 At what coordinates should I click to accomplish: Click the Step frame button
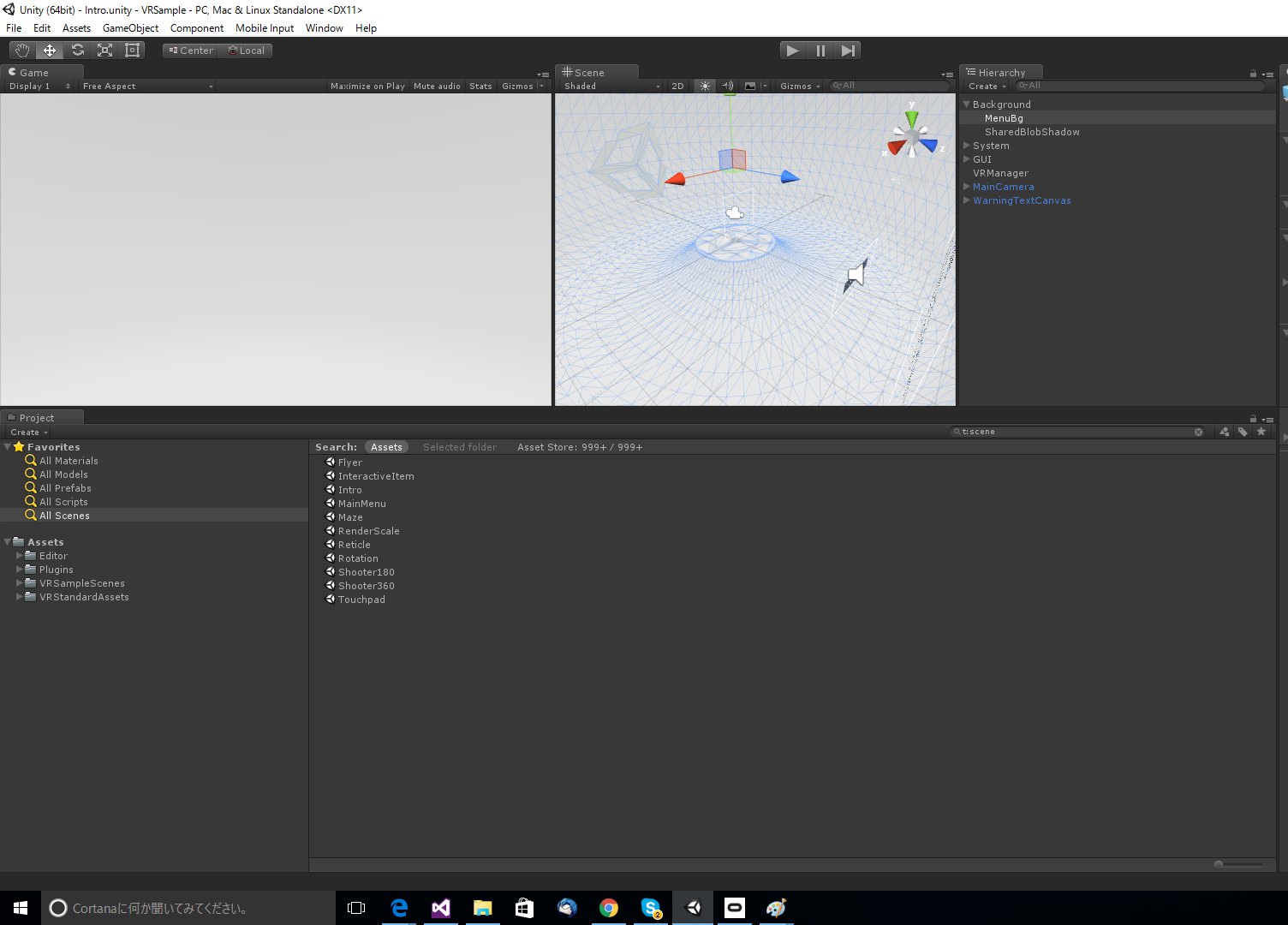847,51
